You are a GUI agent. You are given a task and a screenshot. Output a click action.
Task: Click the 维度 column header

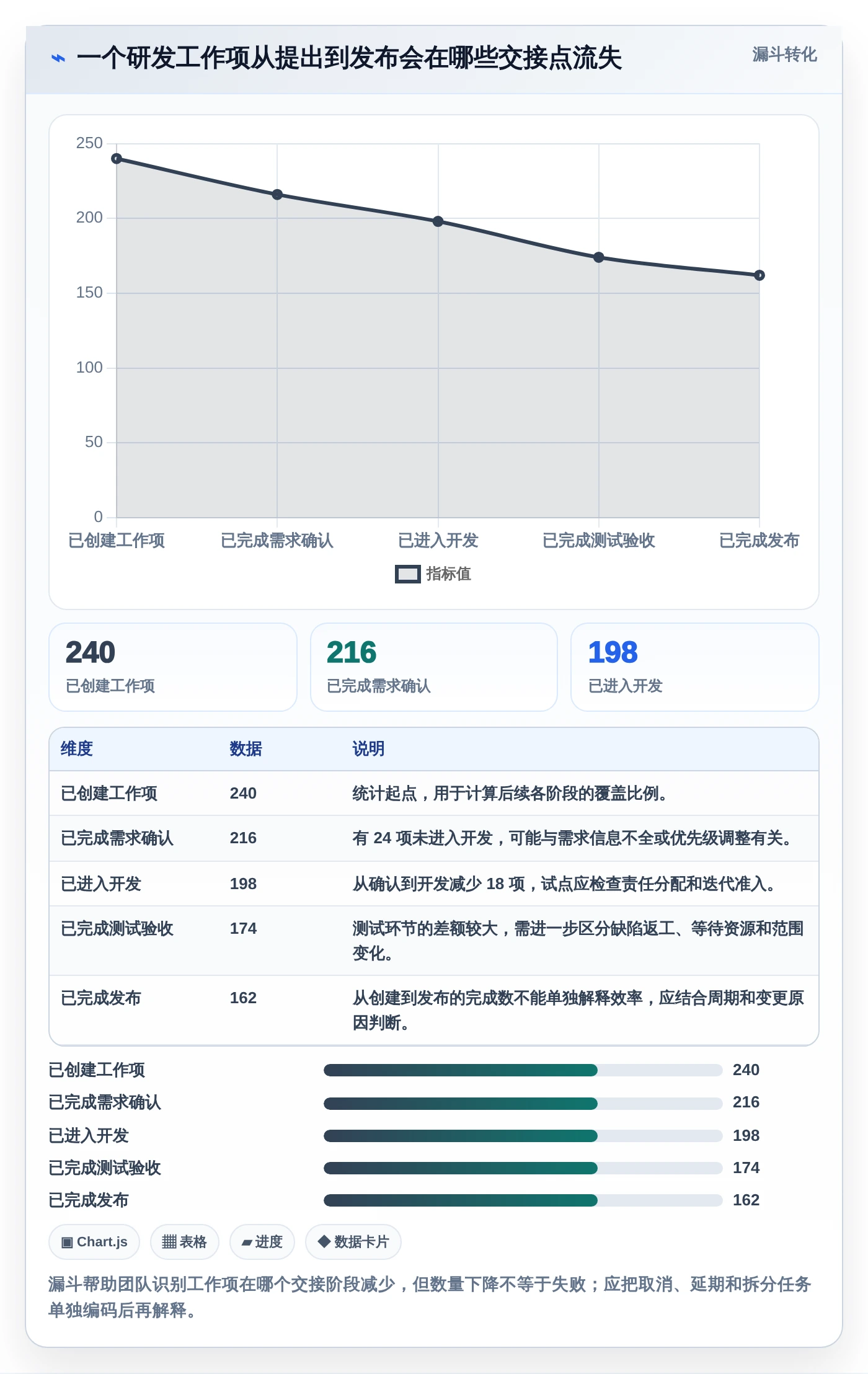77,749
